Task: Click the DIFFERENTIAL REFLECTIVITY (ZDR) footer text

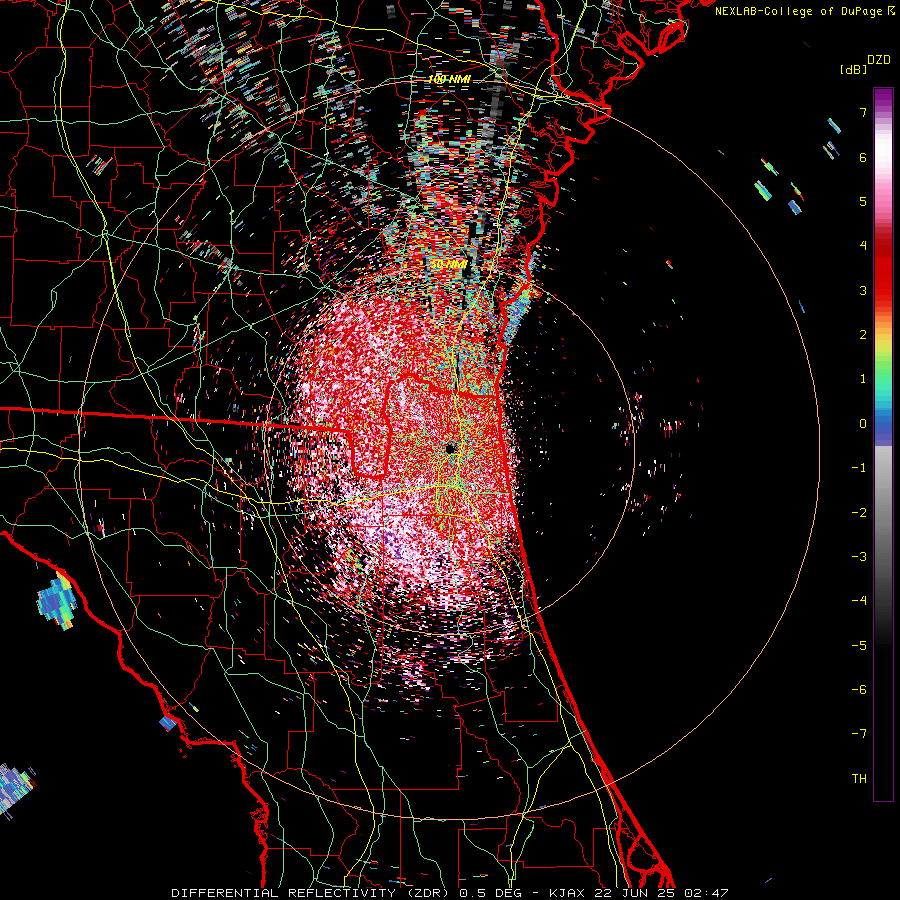Action: [x=312, y=893]
